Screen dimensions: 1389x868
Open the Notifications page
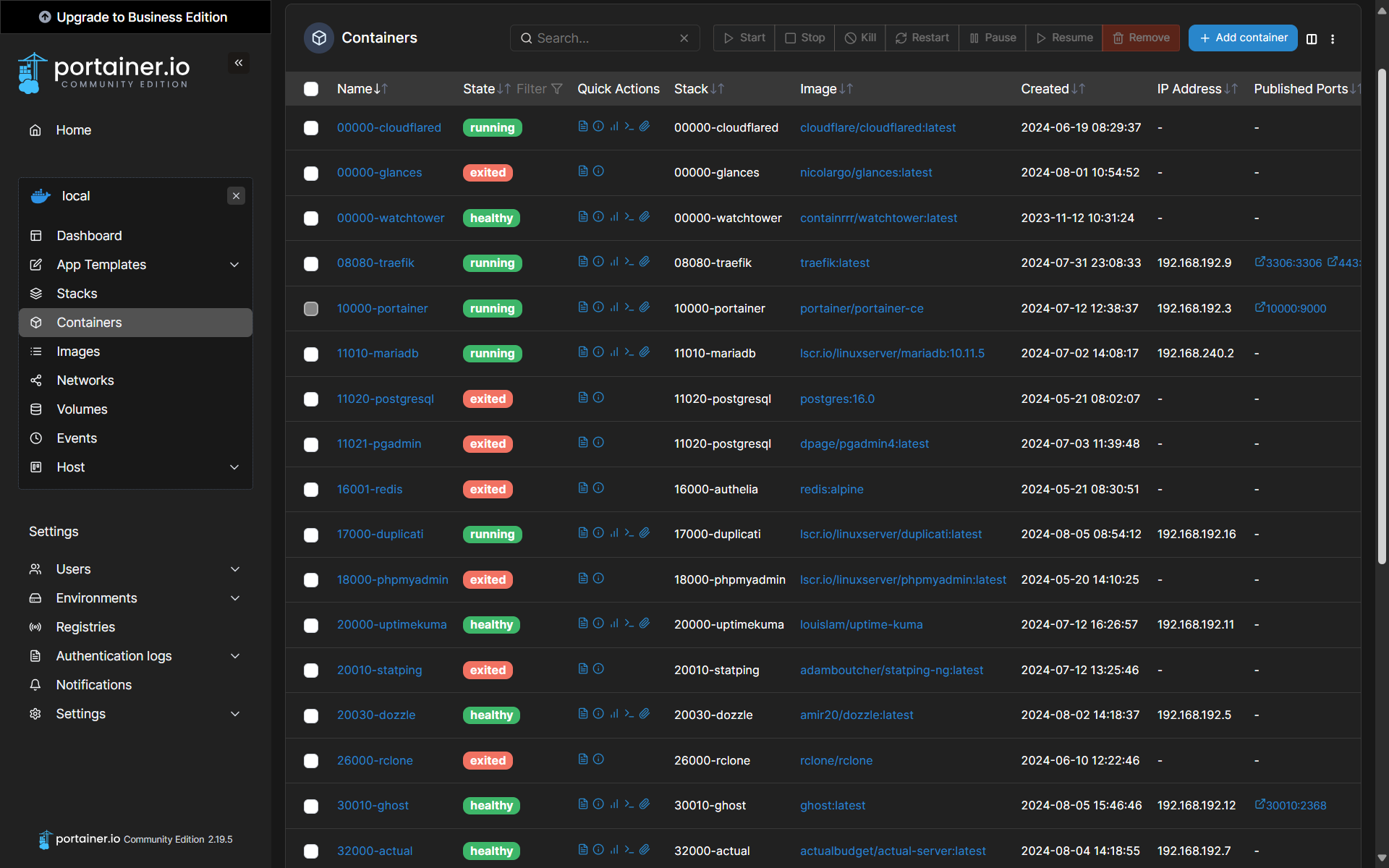(135, 685)
